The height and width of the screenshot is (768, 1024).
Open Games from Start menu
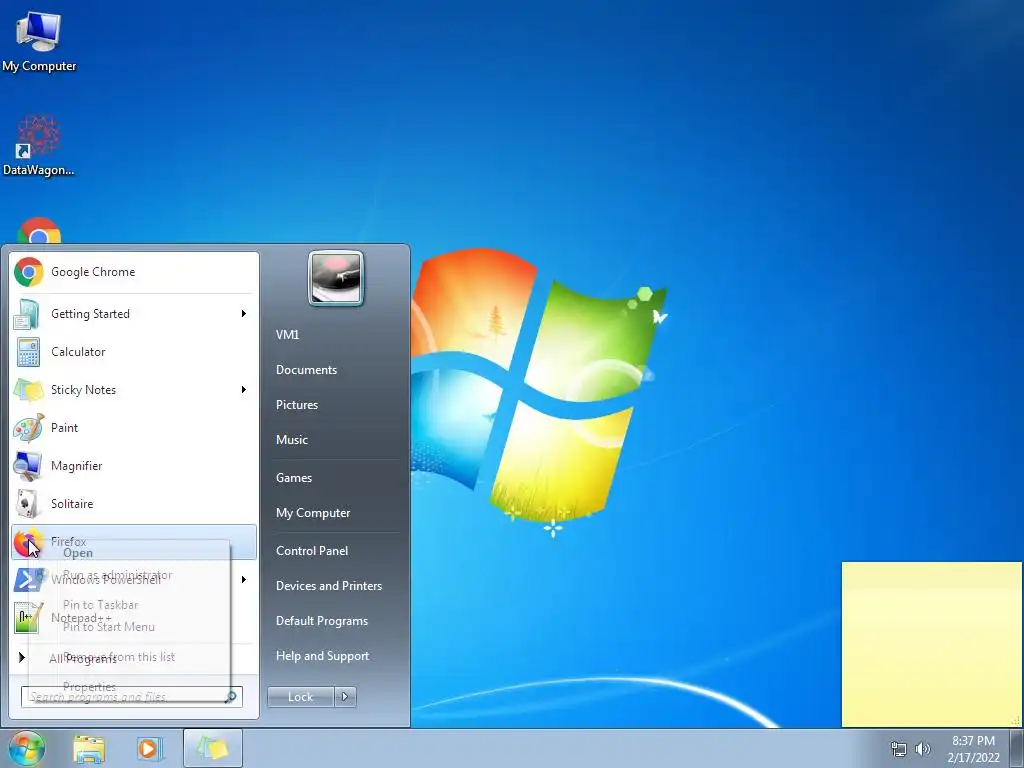pyautogui.click(x=294, y=478)
